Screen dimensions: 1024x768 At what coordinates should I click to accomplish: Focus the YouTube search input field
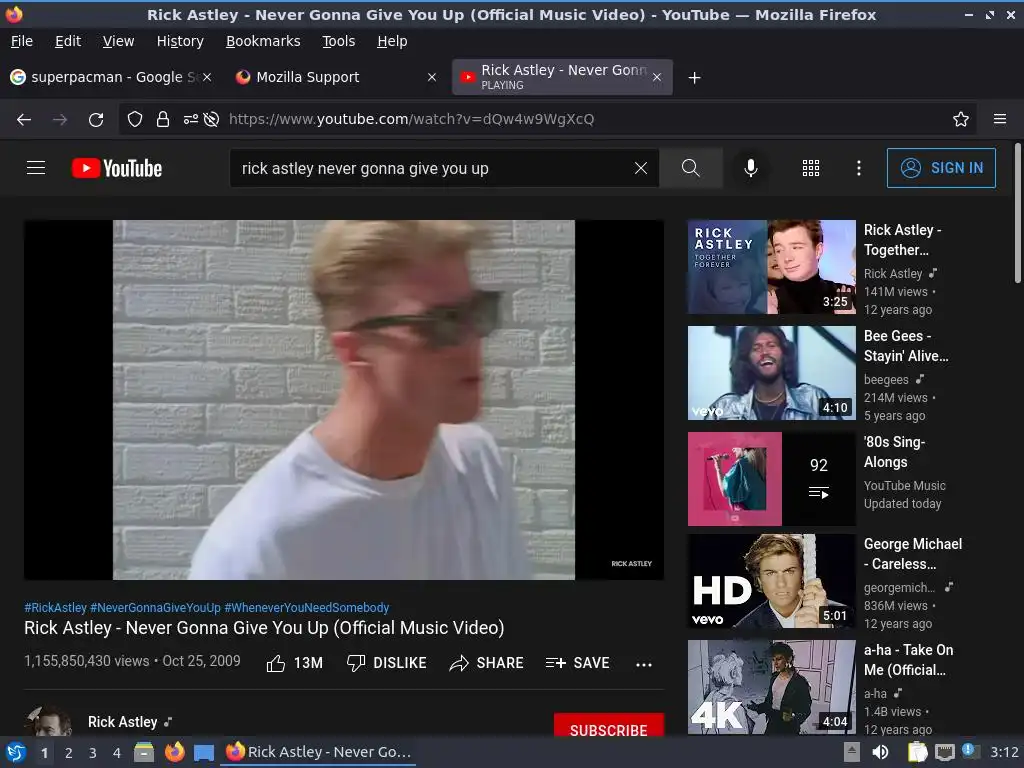[431, 168]
